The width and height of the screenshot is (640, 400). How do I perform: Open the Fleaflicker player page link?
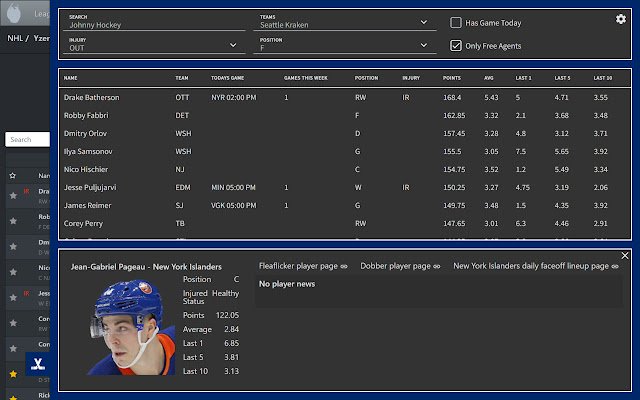click(x=303, y=266)
